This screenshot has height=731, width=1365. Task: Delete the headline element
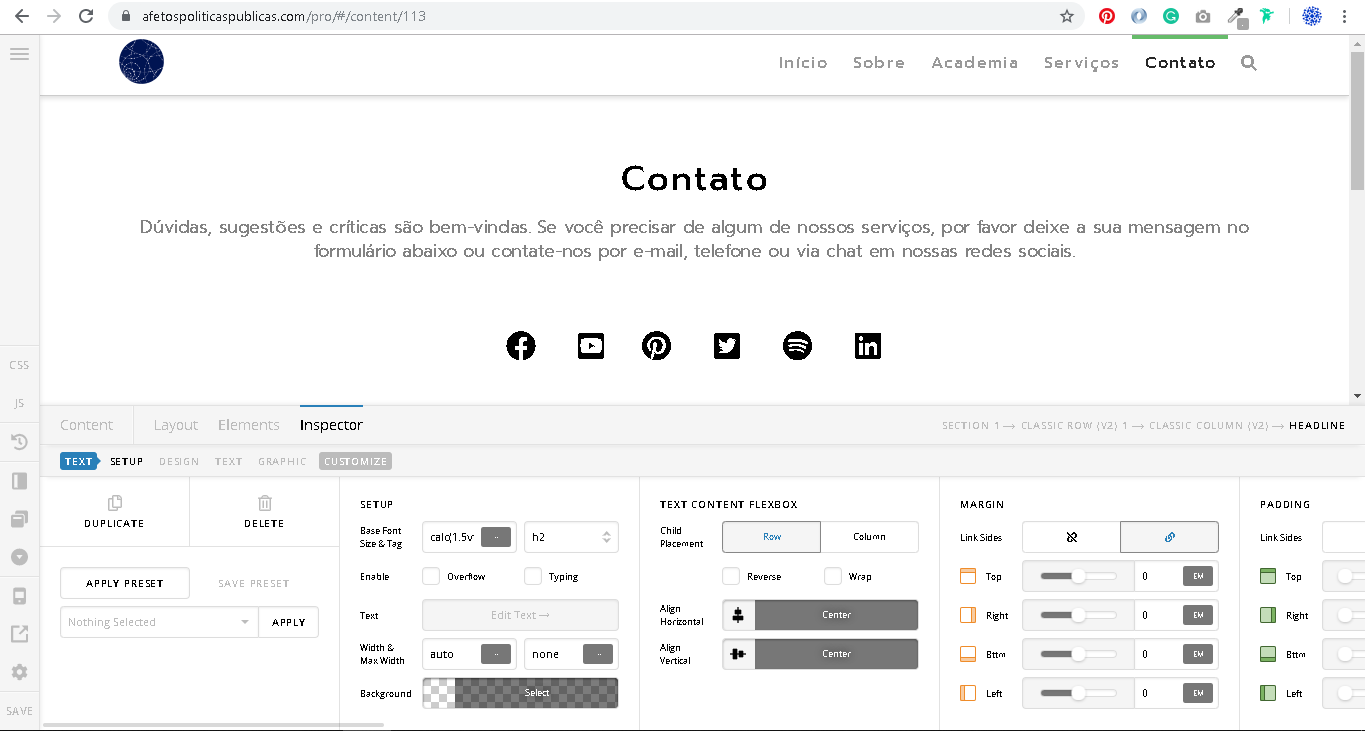(264, 512)
